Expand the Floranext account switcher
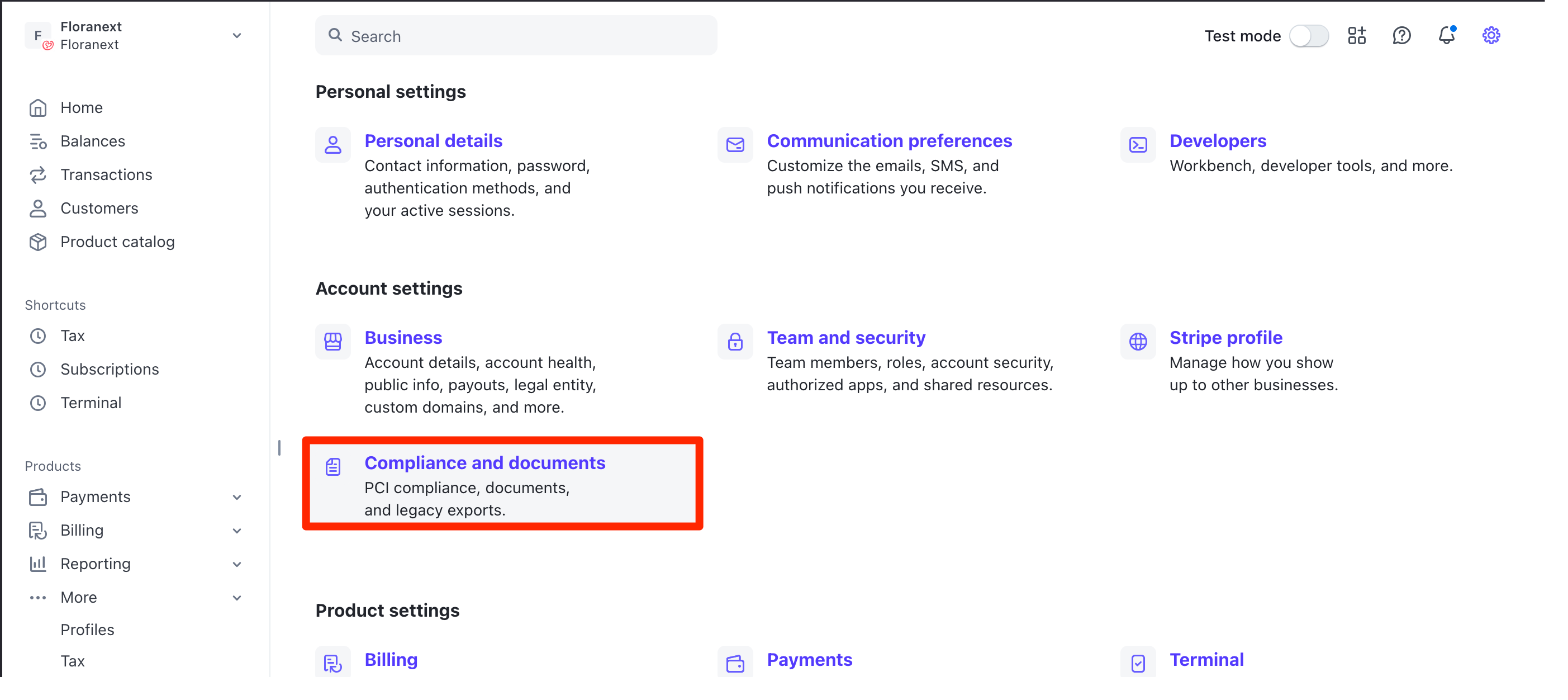 (x=237, y=35)
